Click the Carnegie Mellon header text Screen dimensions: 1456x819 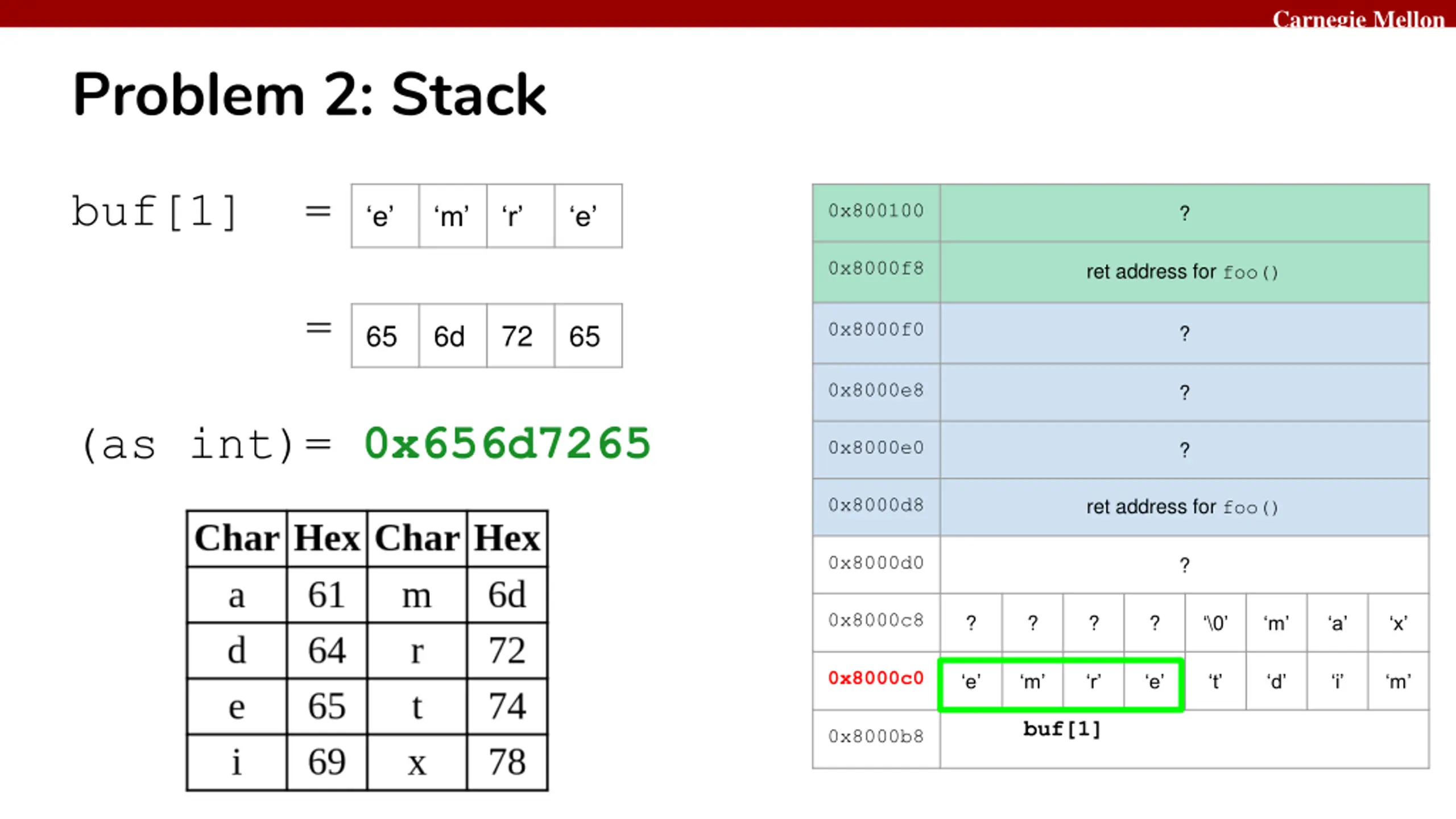[1358, 19]
